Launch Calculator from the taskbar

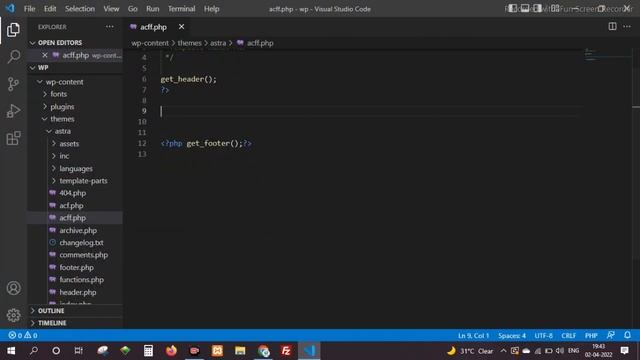coord(148,351)
